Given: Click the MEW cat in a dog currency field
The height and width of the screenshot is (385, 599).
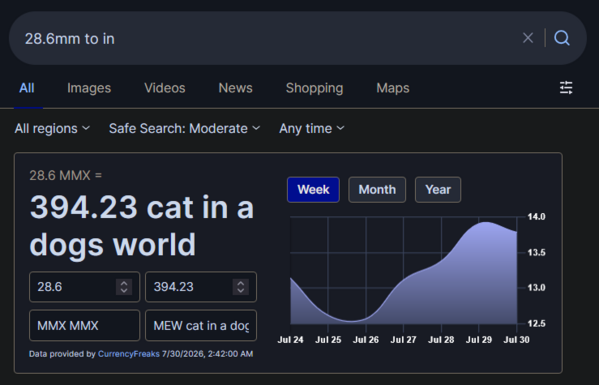Looking at the screenshot, I should (201, 325).
